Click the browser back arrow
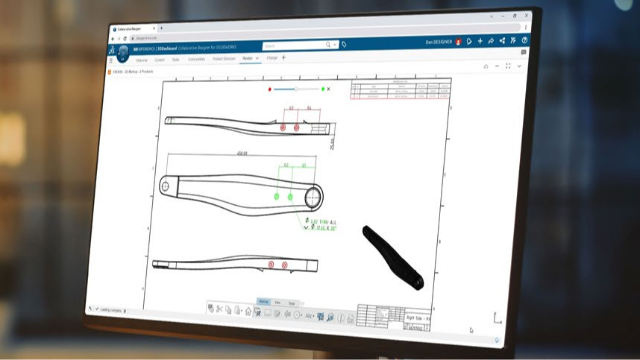This screenshot has height=360, width=640. 113,39
